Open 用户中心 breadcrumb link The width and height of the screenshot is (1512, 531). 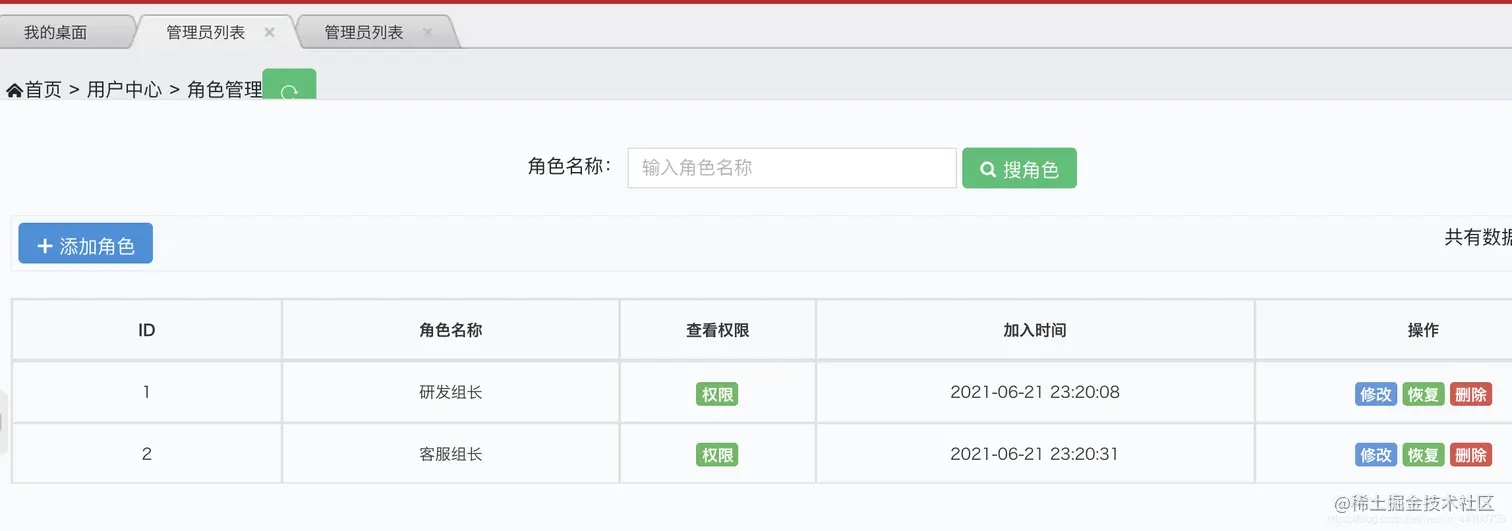click(x=124, y=90)
